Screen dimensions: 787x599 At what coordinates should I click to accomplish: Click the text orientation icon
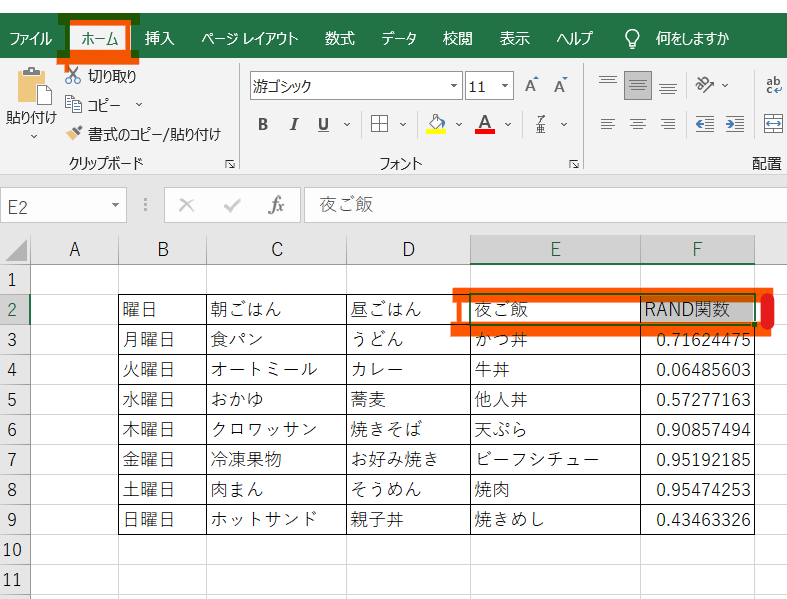pyautogui.click(x=705, y=85)
